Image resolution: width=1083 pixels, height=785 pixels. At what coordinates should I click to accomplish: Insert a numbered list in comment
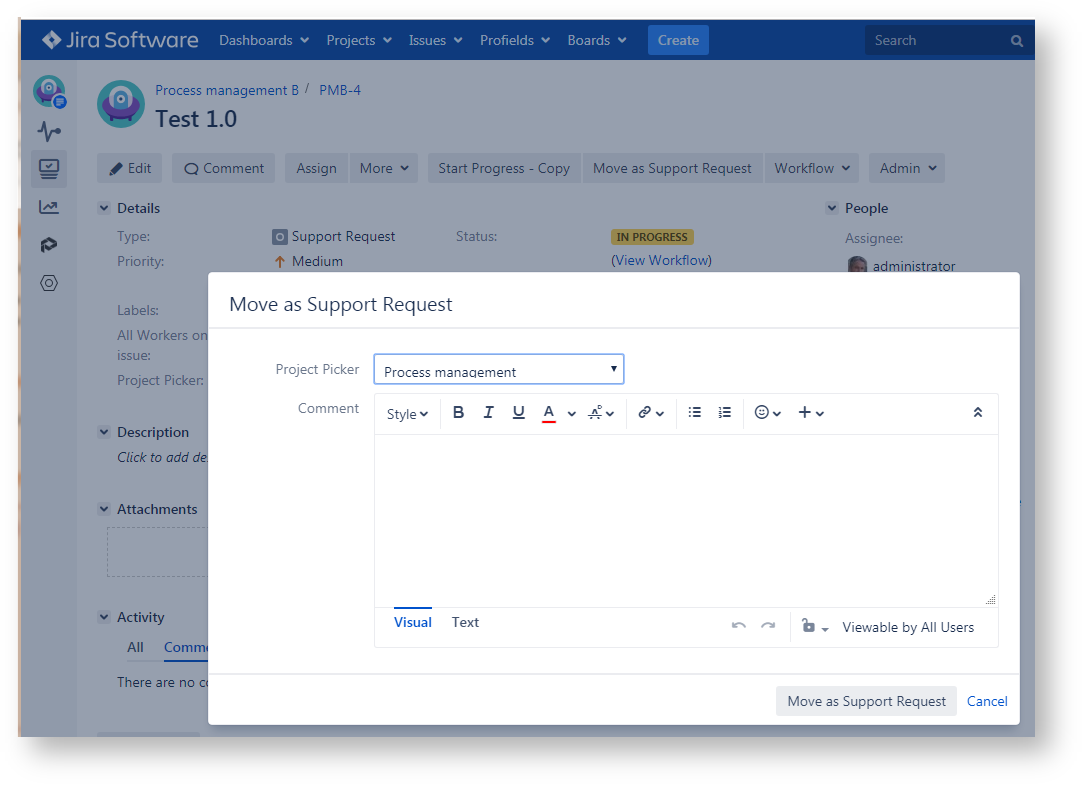click(x=725, y=413)
